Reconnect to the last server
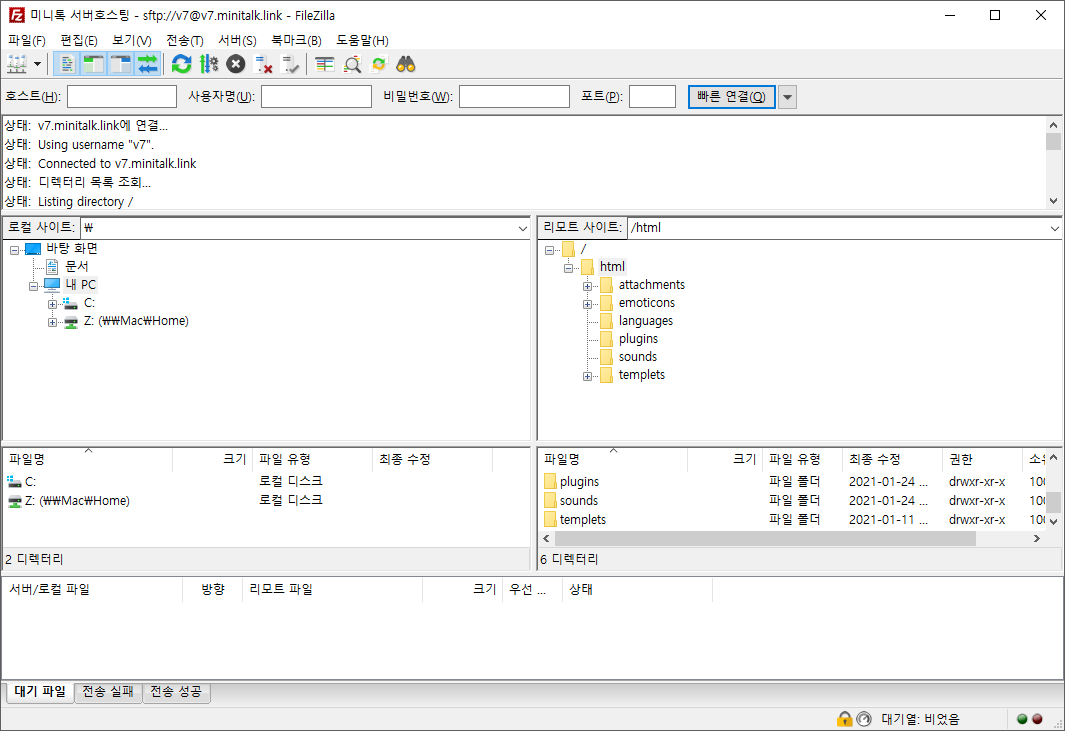 point(290,65)
